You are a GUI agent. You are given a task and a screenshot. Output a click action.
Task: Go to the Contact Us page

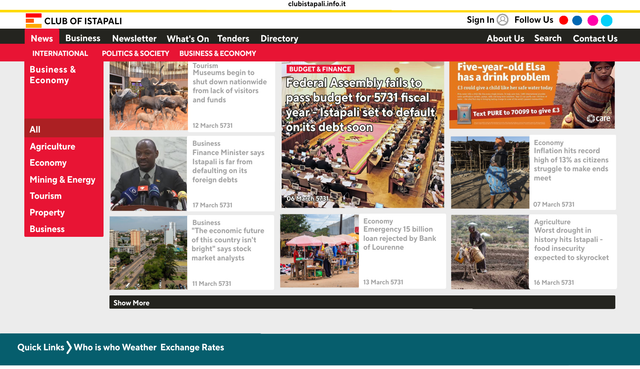[x=595, y=38]
